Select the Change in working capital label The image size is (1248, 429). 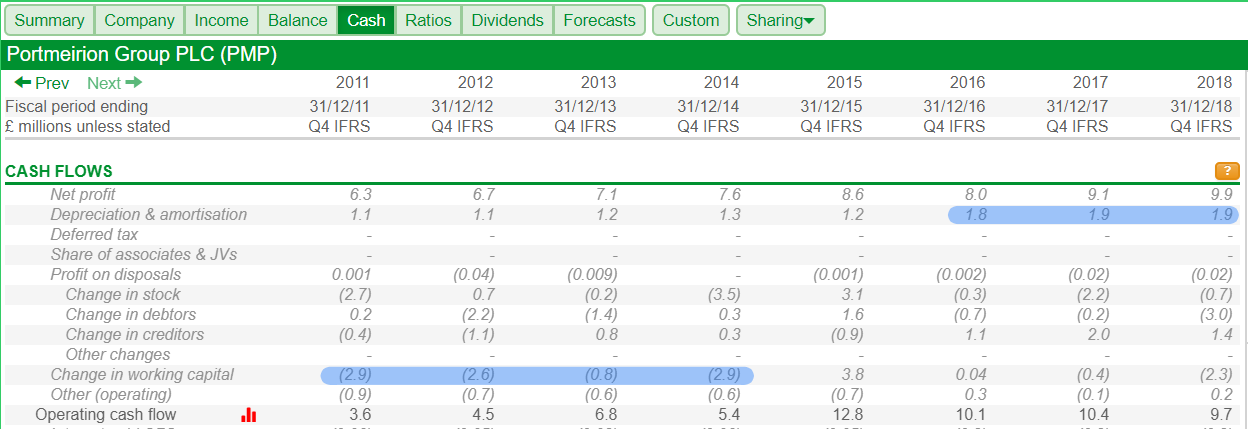(x=142, y=374)
